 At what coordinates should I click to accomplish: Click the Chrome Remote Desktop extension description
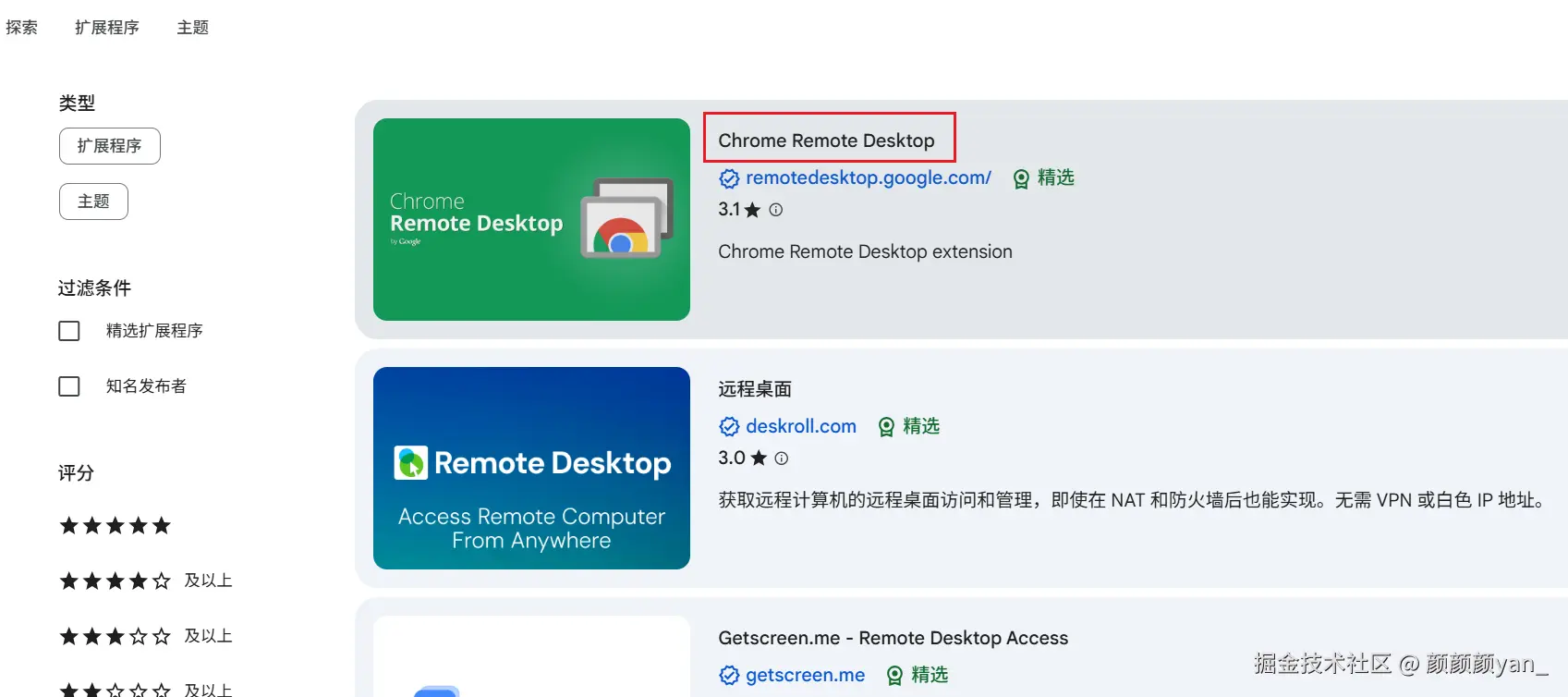(x=866, y=251)
